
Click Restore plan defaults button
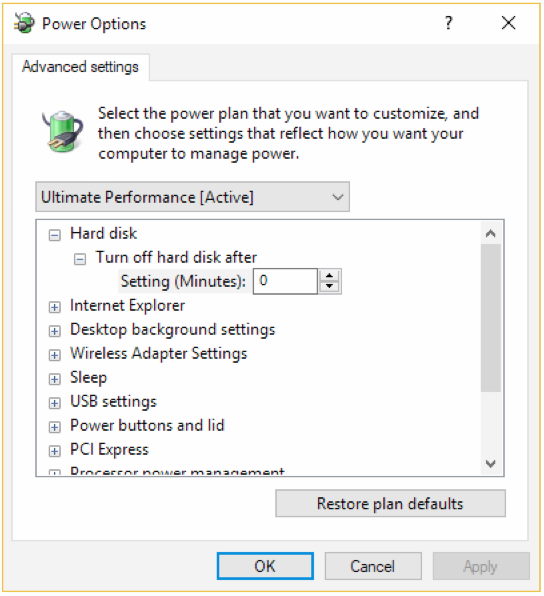[x=390, y=503]
